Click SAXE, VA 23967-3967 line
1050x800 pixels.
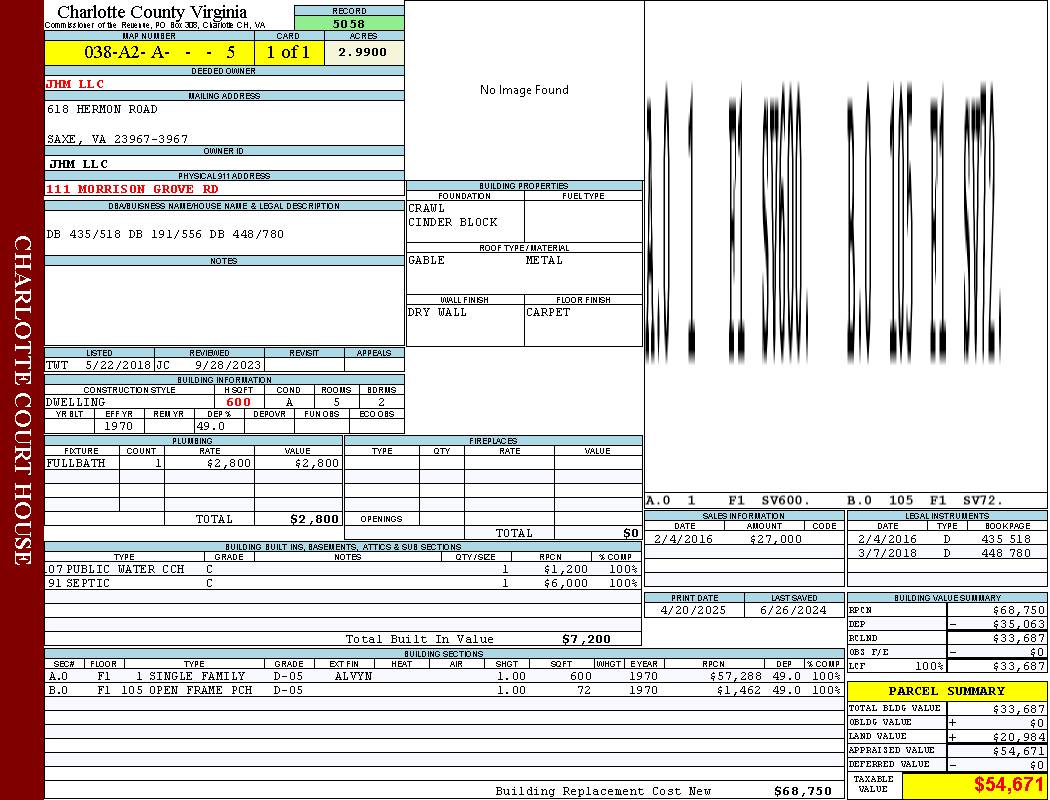point(117,139)
